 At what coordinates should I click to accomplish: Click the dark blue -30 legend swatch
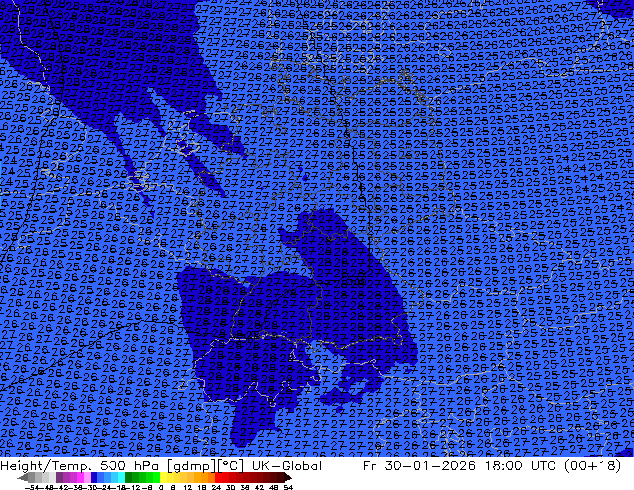94,477
